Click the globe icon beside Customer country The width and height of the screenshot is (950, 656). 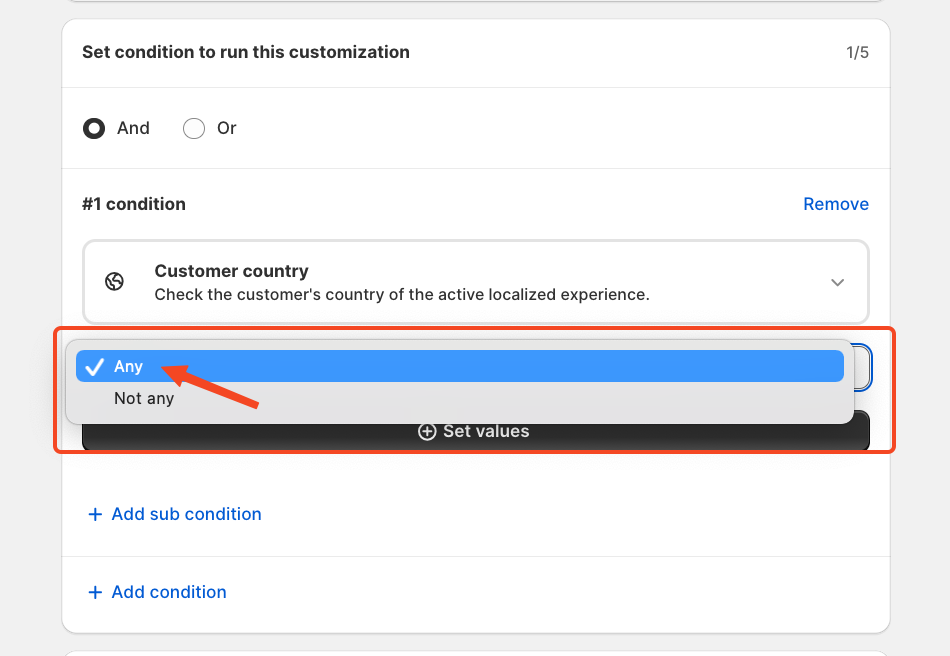115,282
